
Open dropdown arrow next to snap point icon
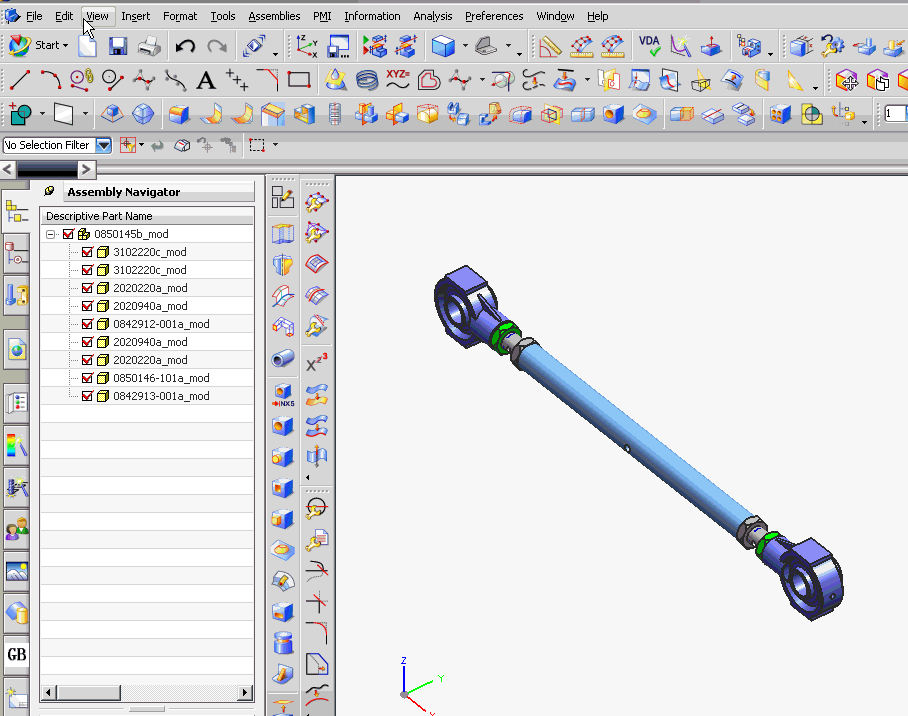pyautogui.click(x=141, y=144)
